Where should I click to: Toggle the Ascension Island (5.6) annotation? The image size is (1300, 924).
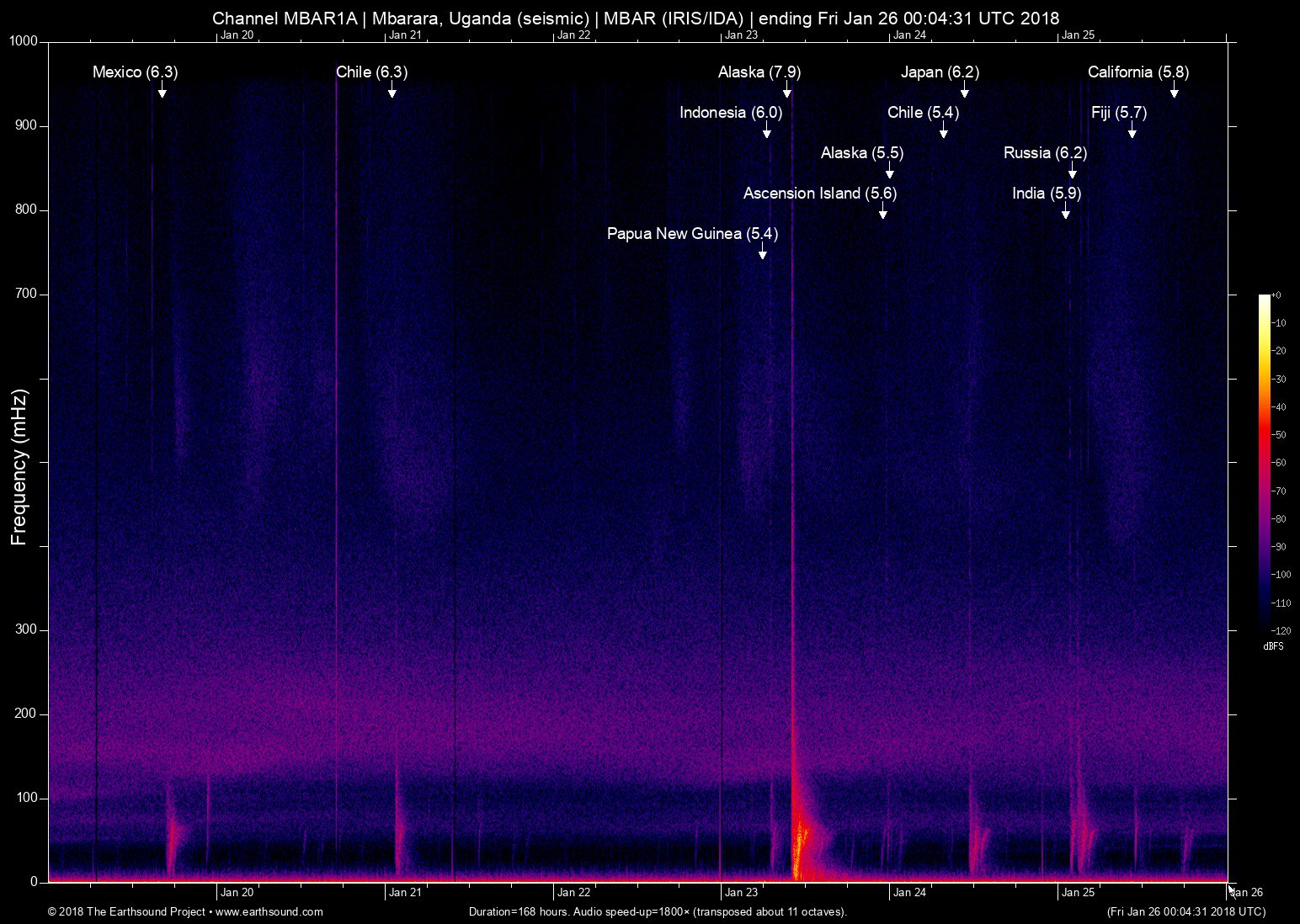[819, 193]
